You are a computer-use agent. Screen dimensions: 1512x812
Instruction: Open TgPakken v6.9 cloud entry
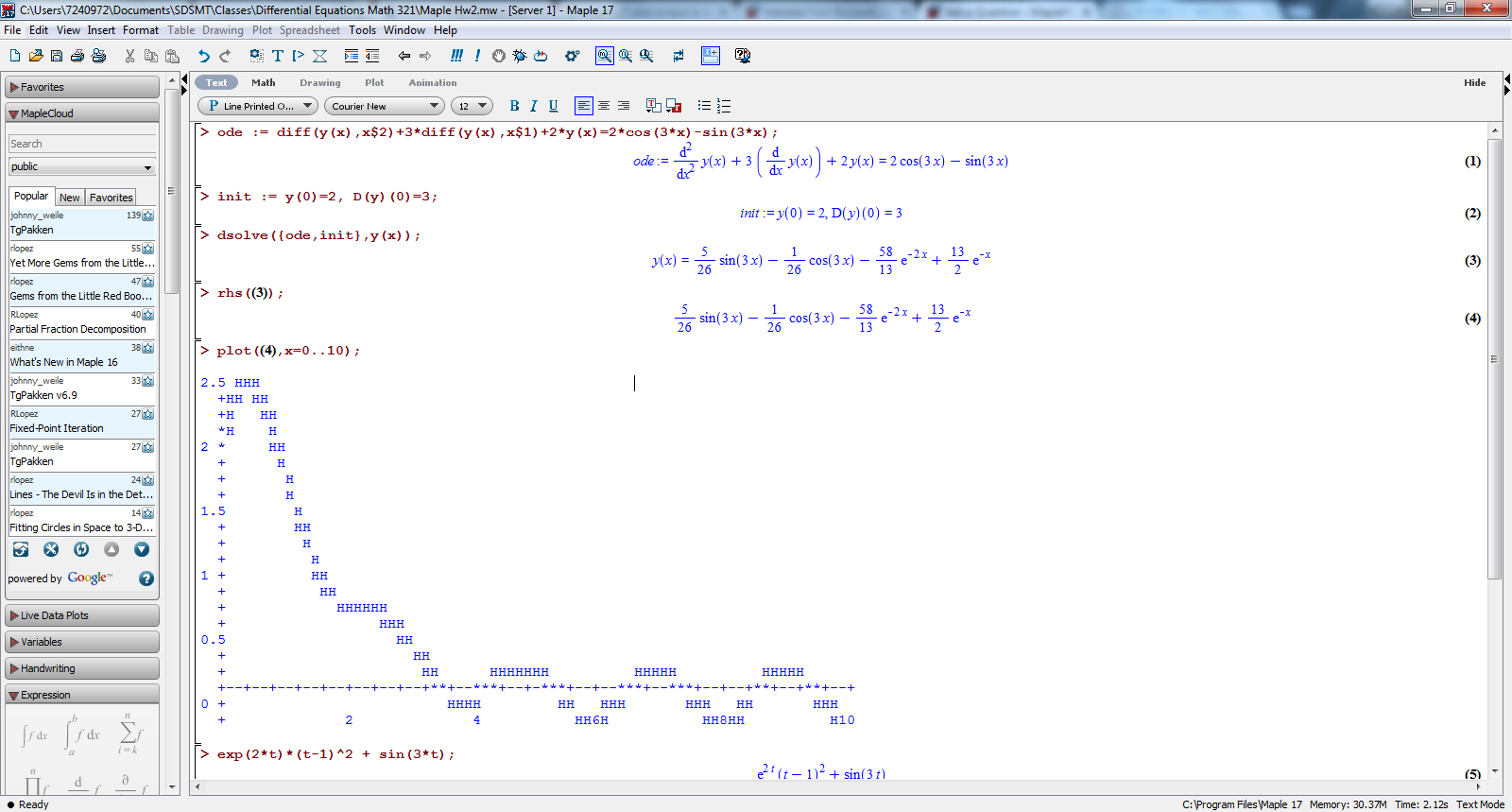click(82, 389)
